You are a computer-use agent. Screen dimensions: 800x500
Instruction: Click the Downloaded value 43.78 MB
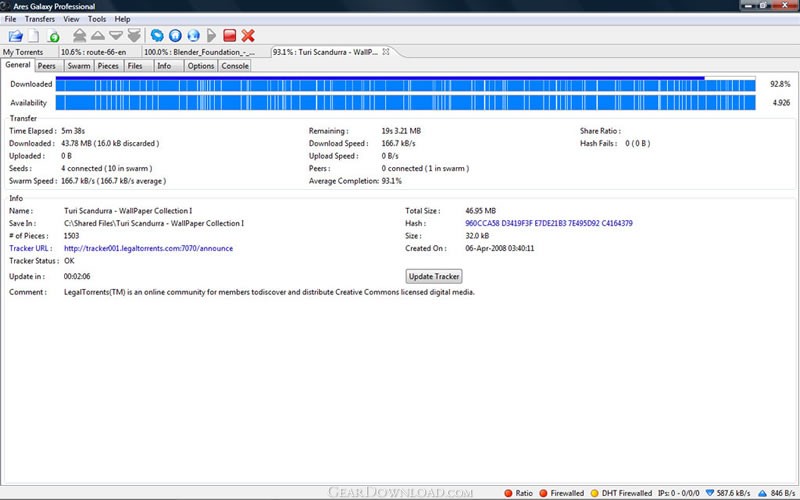110,143
